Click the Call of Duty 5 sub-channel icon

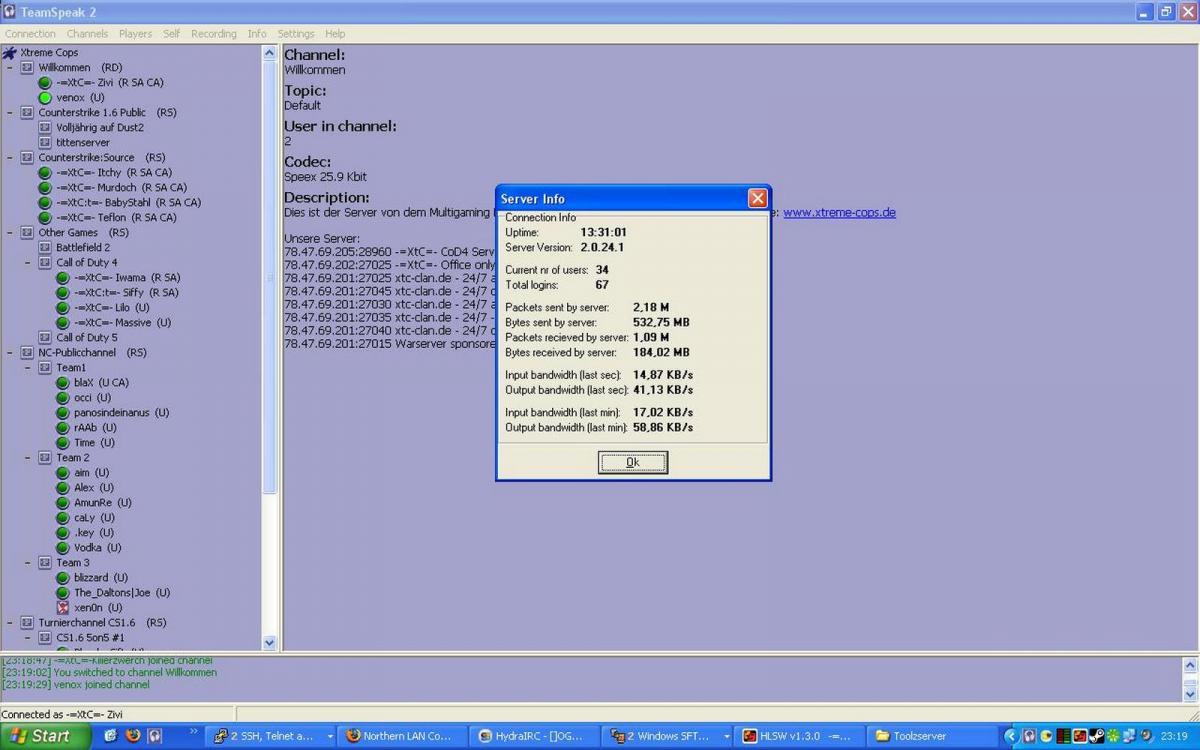click(x=45, y=337)
